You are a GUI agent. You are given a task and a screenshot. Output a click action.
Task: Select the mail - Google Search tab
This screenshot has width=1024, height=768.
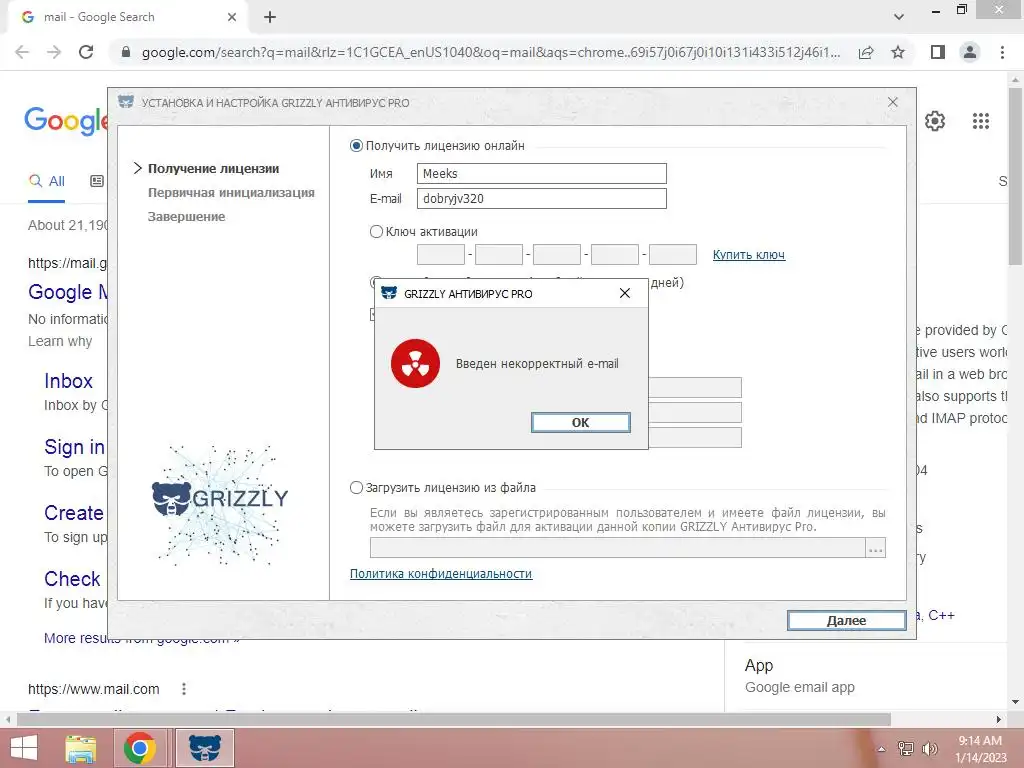click(127, 17)
